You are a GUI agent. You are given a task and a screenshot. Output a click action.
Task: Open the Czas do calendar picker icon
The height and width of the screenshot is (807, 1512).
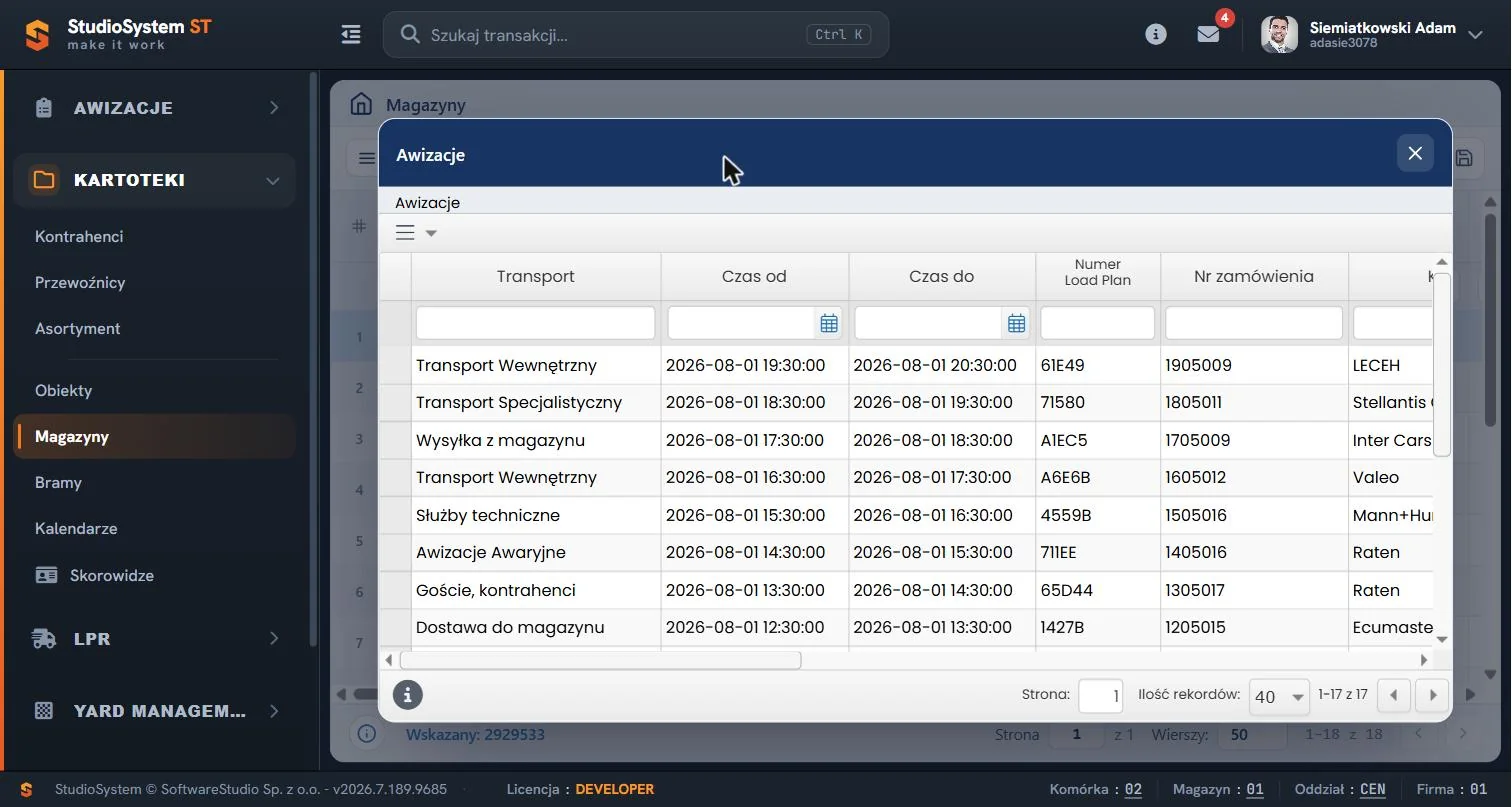1017,323
